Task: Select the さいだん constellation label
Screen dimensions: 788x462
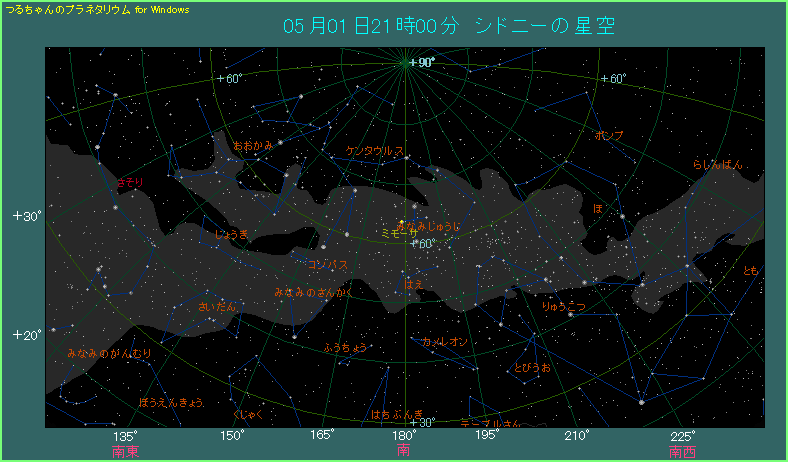Action: 217,306
